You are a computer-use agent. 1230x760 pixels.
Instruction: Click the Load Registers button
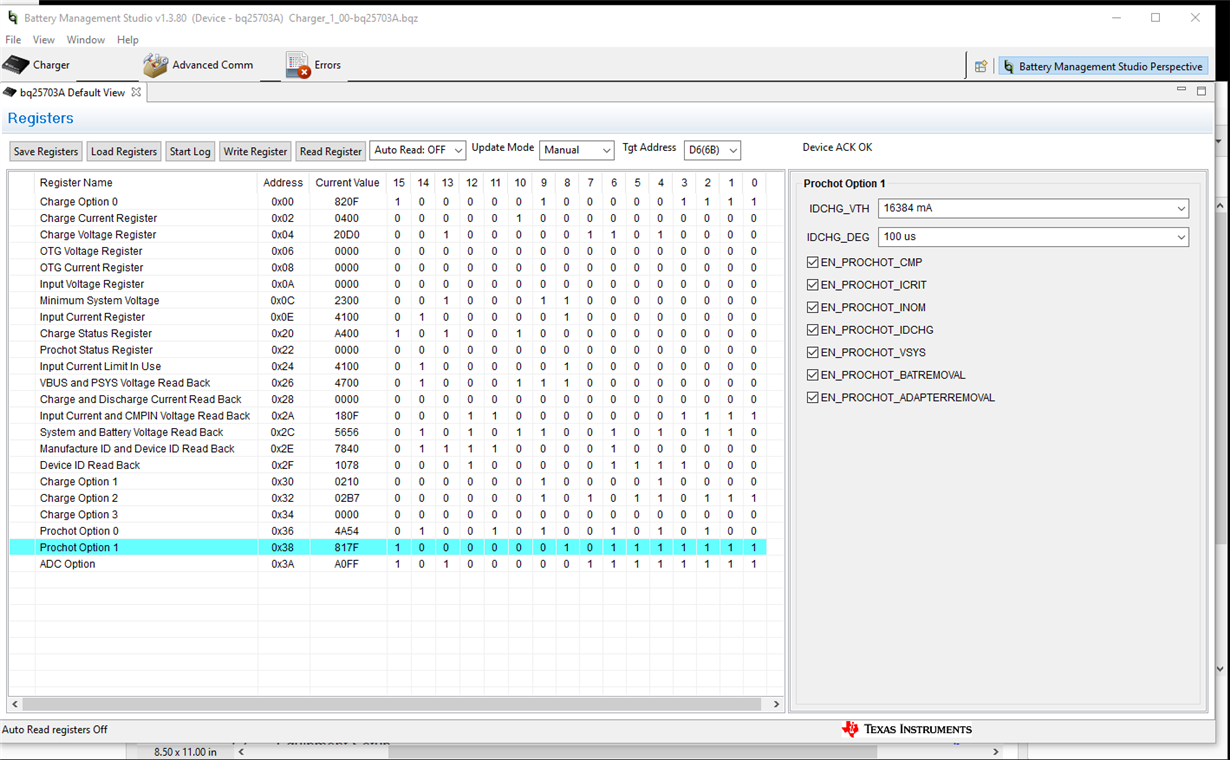[x=124, y=151]
